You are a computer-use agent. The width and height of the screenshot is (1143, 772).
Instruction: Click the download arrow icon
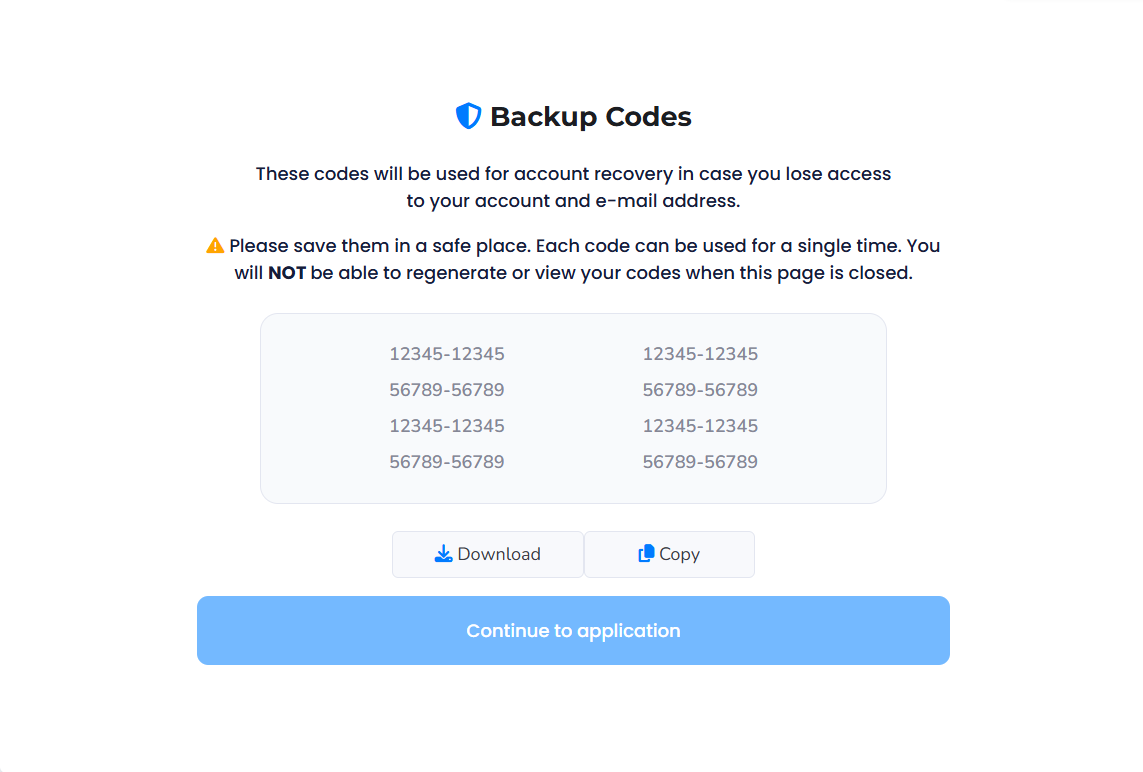click(x=444, y=554)
